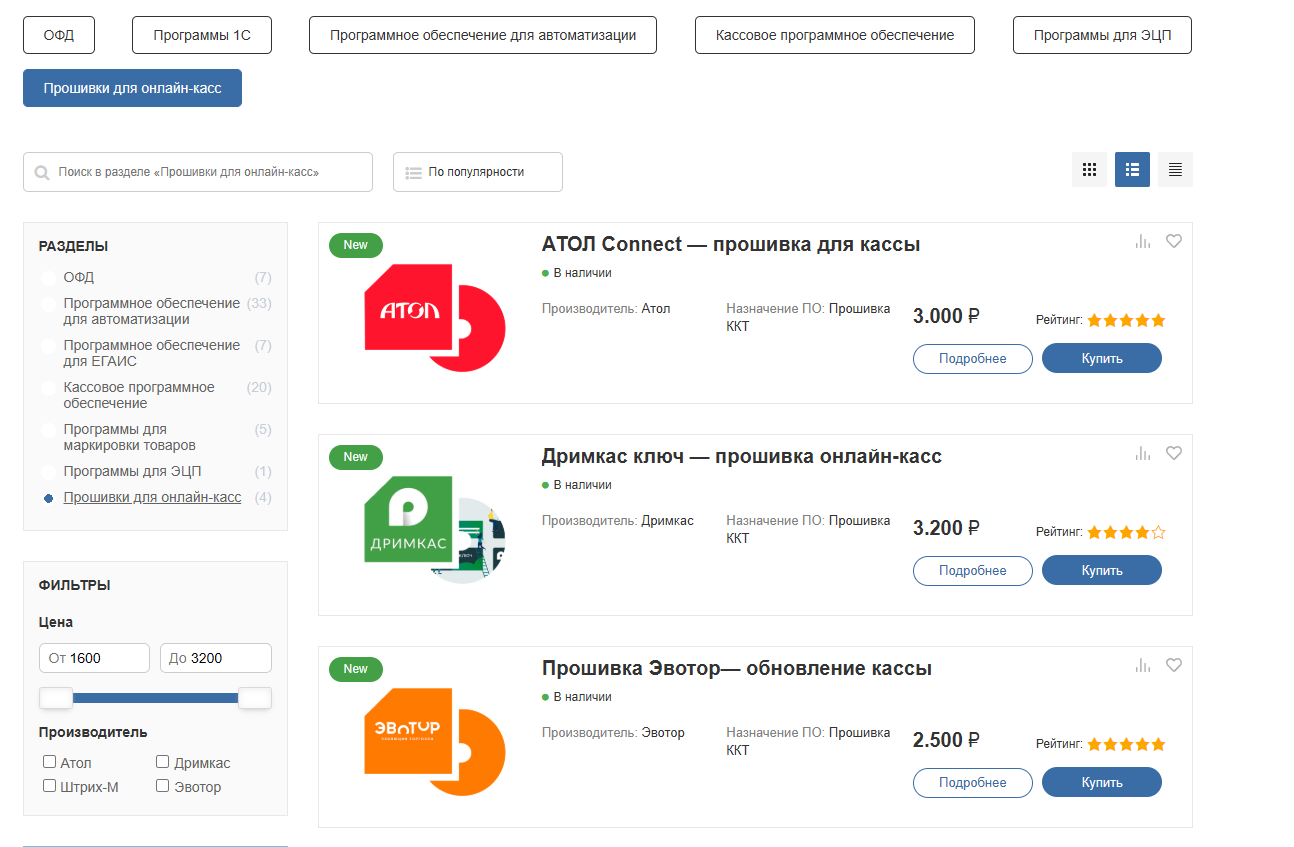The height and width of the screenshot is (847, 1294).
Task: Click АТОЛ Connect rating stars
Action: point(1126,321)
